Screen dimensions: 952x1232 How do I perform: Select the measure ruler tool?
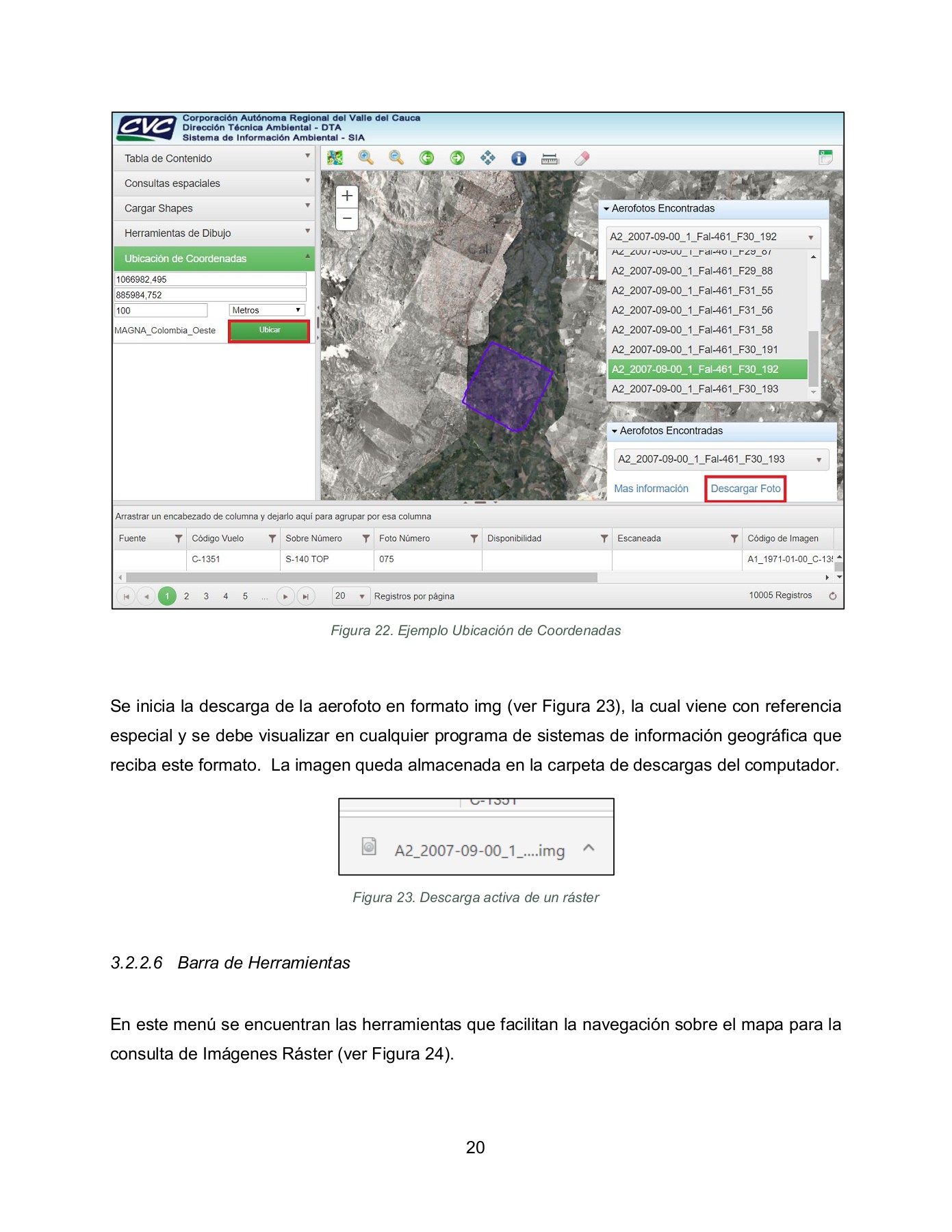tap(550, 159)
